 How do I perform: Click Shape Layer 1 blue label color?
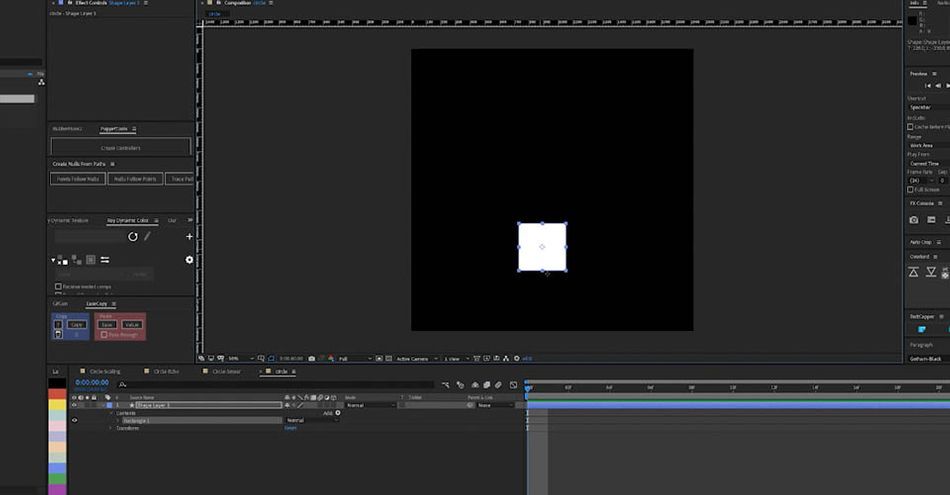pyautogui.click(x=109, y=405)
